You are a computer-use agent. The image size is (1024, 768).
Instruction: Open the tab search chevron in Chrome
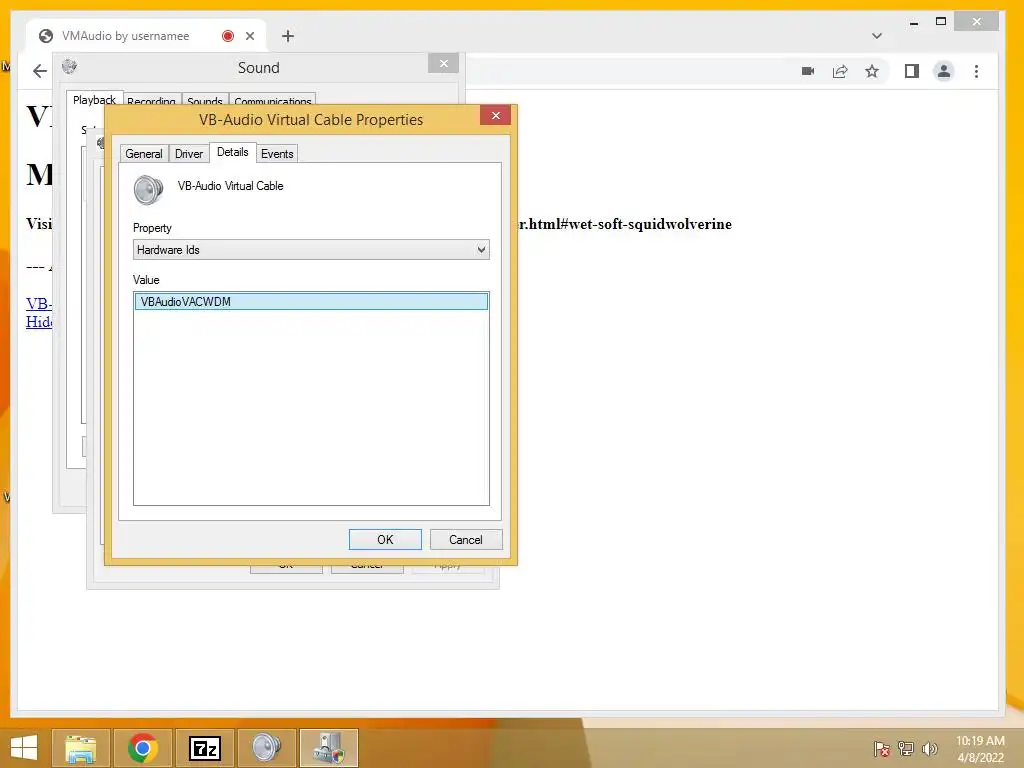[877, 36]
